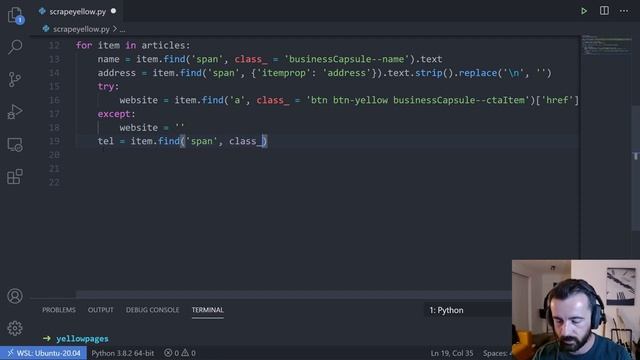
Task: Select Python 3.8.2 64-bit interpreter in status bar
Action: (x=122, y=353)
